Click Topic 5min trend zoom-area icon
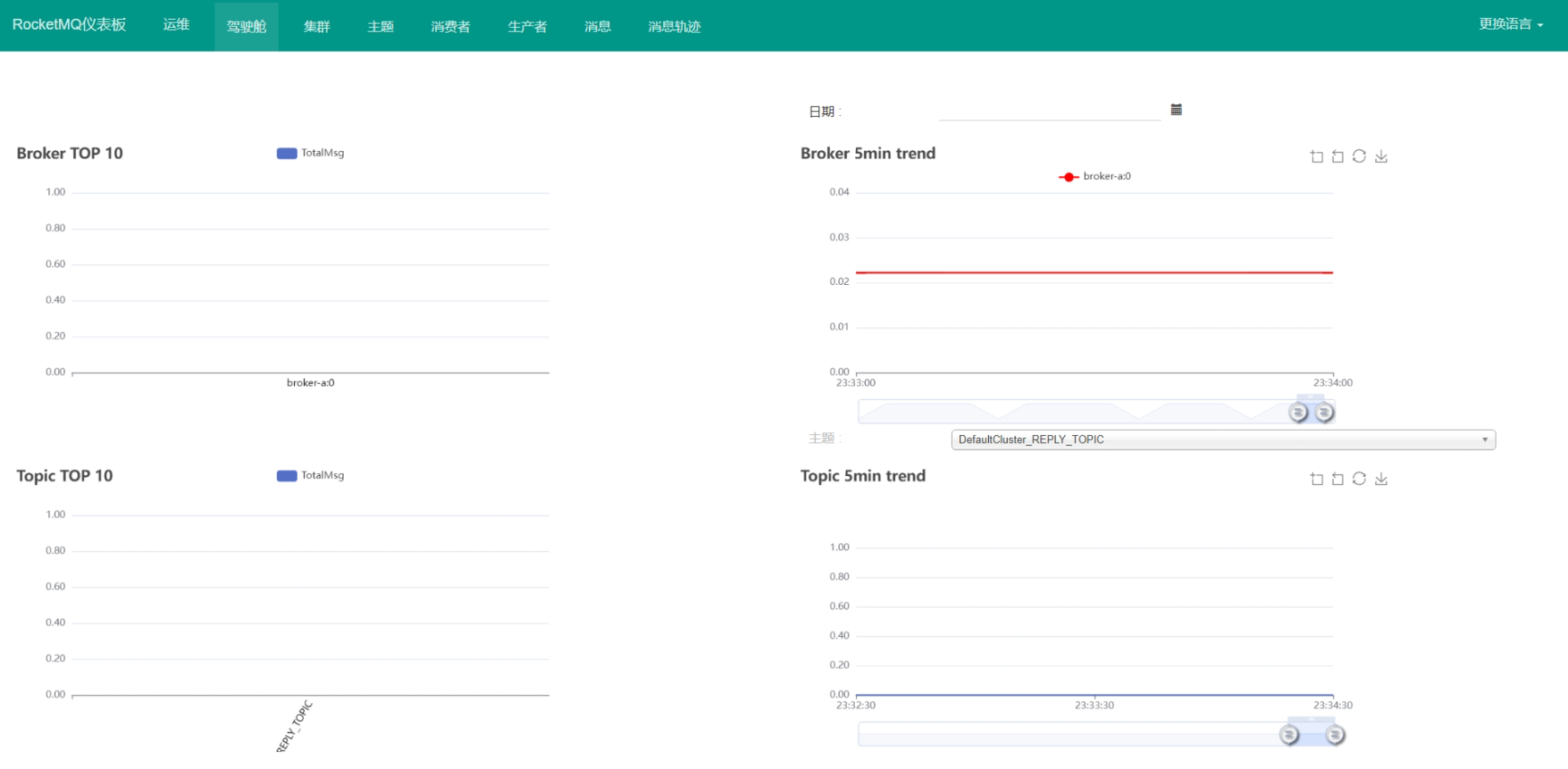The width and height of the screenshot is (1568, 769). click(x=1316, y=479)
